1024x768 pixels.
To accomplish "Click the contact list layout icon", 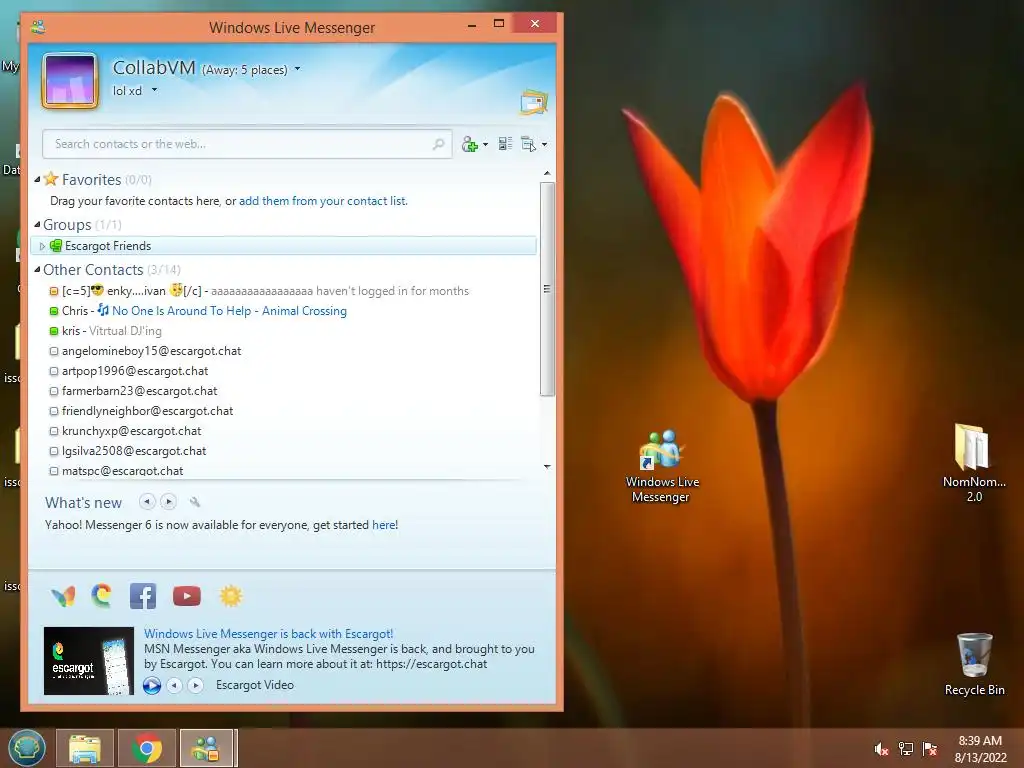I will pyautogui.click(x=505, y=144).
